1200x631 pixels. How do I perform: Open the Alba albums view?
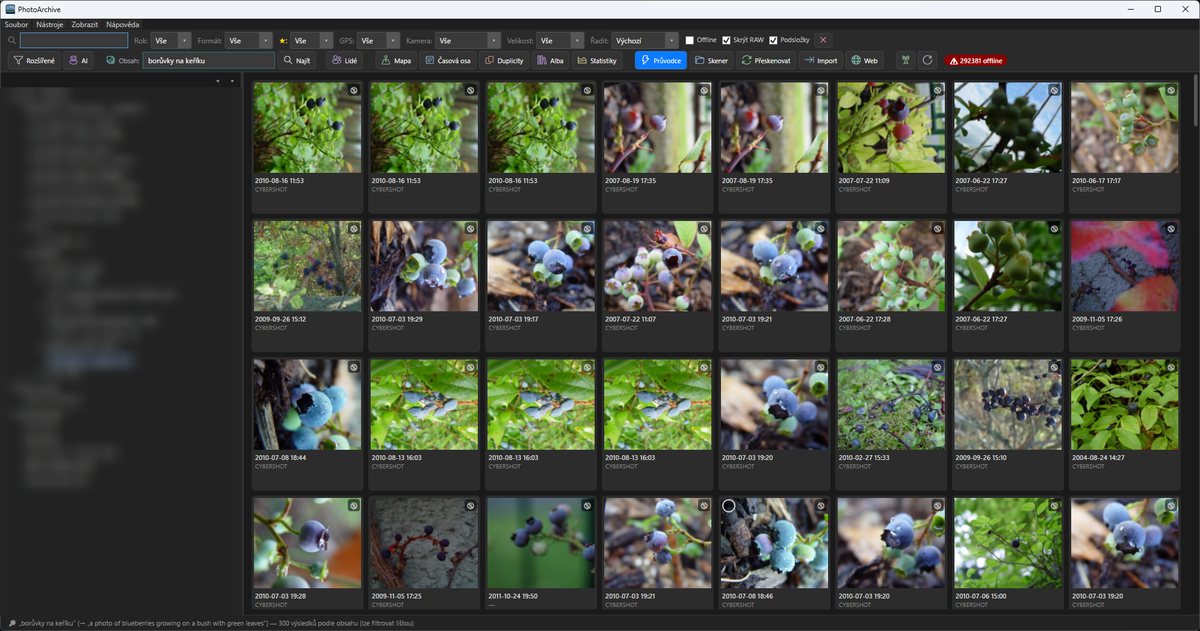click(x=550, y=60)
